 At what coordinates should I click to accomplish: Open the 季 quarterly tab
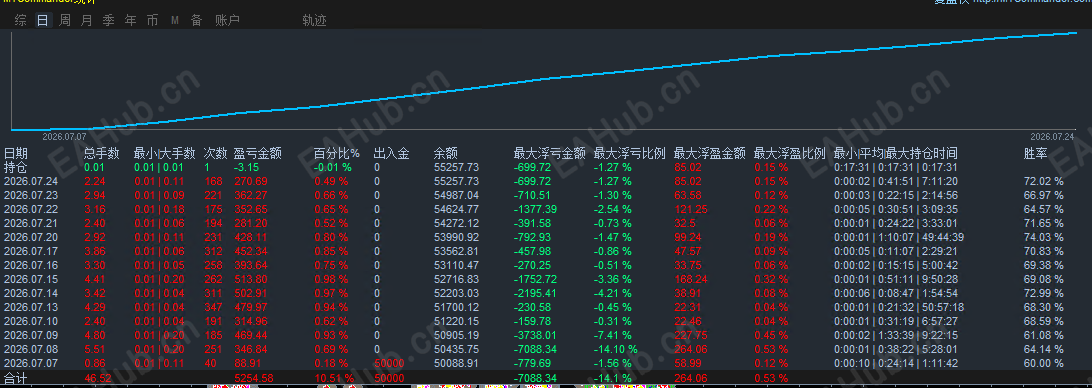[x=109, y=20]
